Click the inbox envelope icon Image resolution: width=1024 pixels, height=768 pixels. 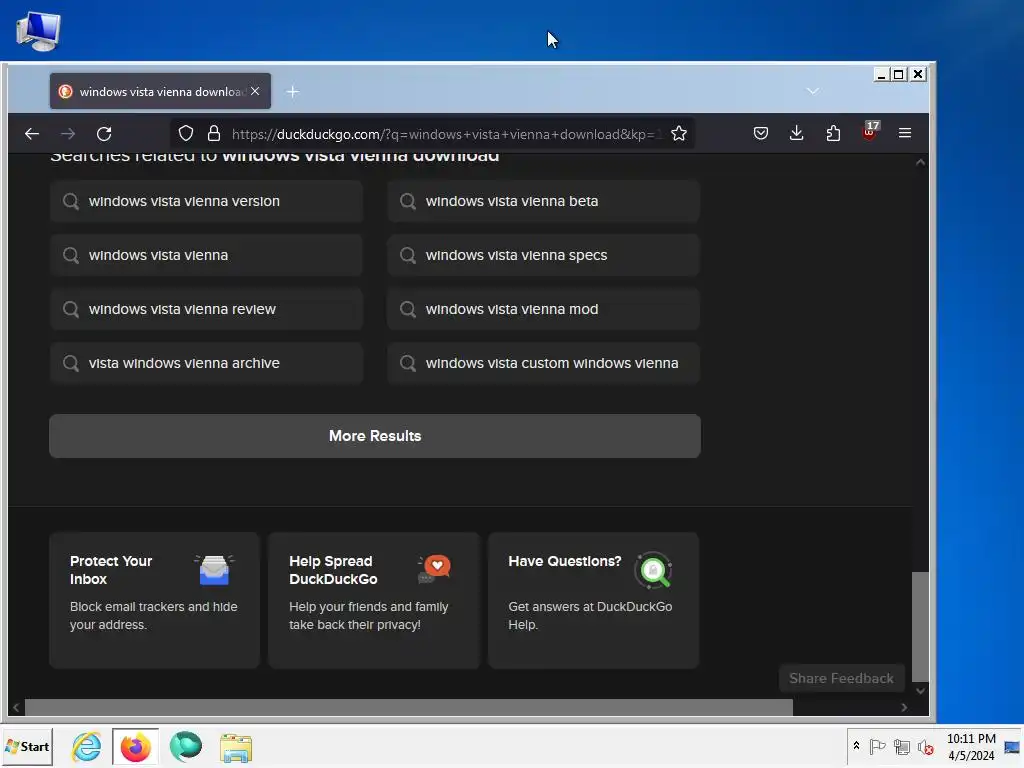pyautogui.click(x=214, y=569)
